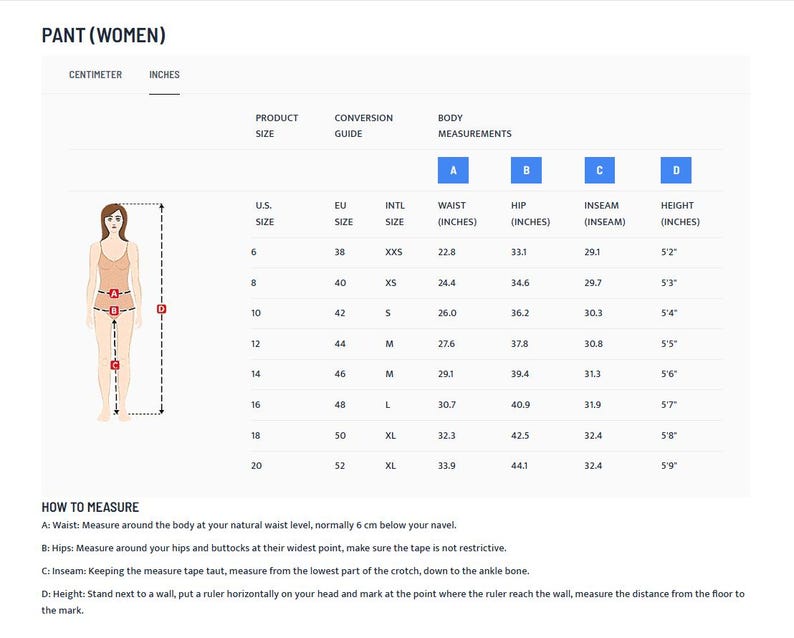794x638 pixels.
Task: Click waist value 27.6
Action: [x=447, y=344]
